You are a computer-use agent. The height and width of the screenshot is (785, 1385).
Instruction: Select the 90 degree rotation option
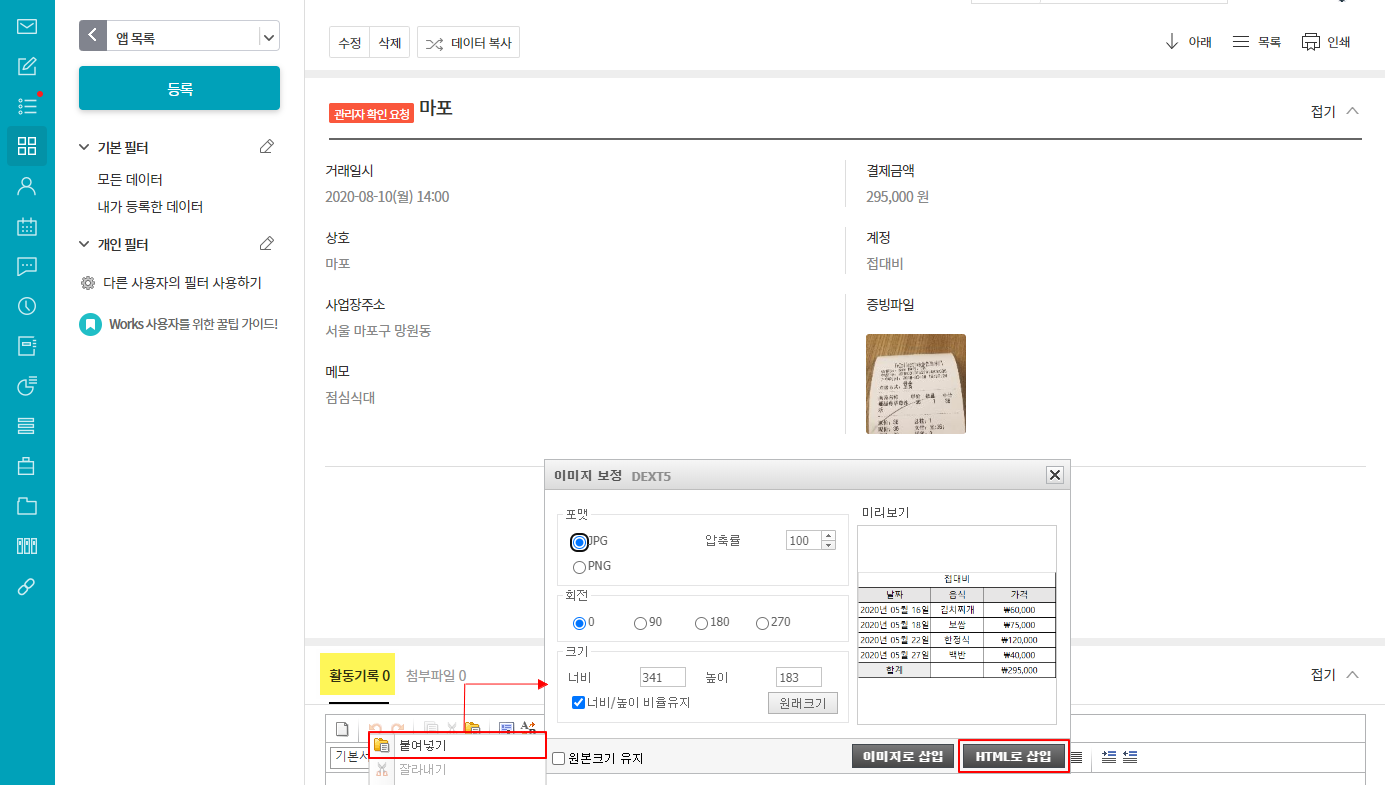pyautogui.click(x=641, y=623)
